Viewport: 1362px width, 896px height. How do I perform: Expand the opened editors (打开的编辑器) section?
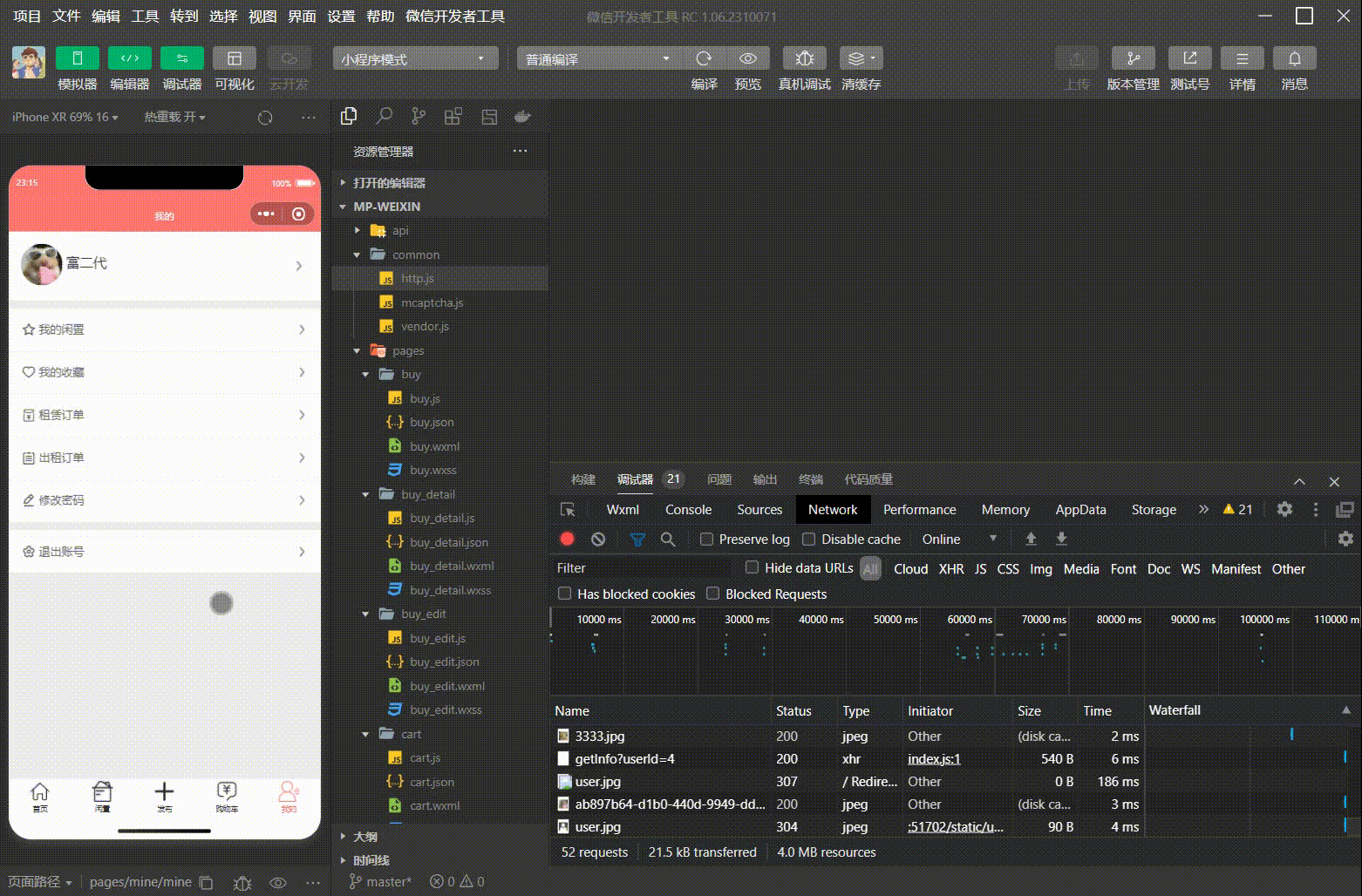(439, 183)
